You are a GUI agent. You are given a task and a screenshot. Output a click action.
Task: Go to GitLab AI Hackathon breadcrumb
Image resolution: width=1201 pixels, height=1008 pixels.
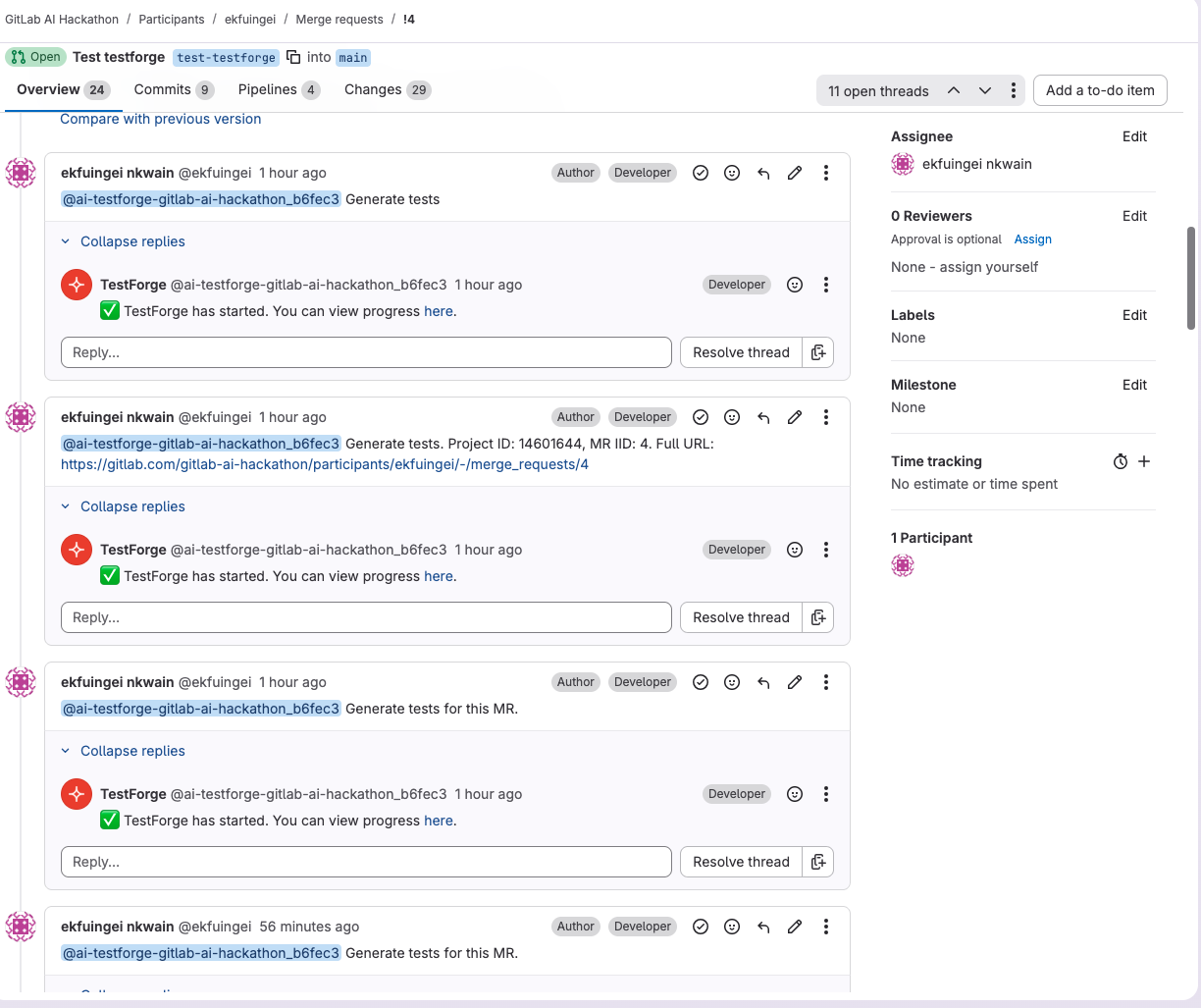pyautogui.click(x=62, y=20)
